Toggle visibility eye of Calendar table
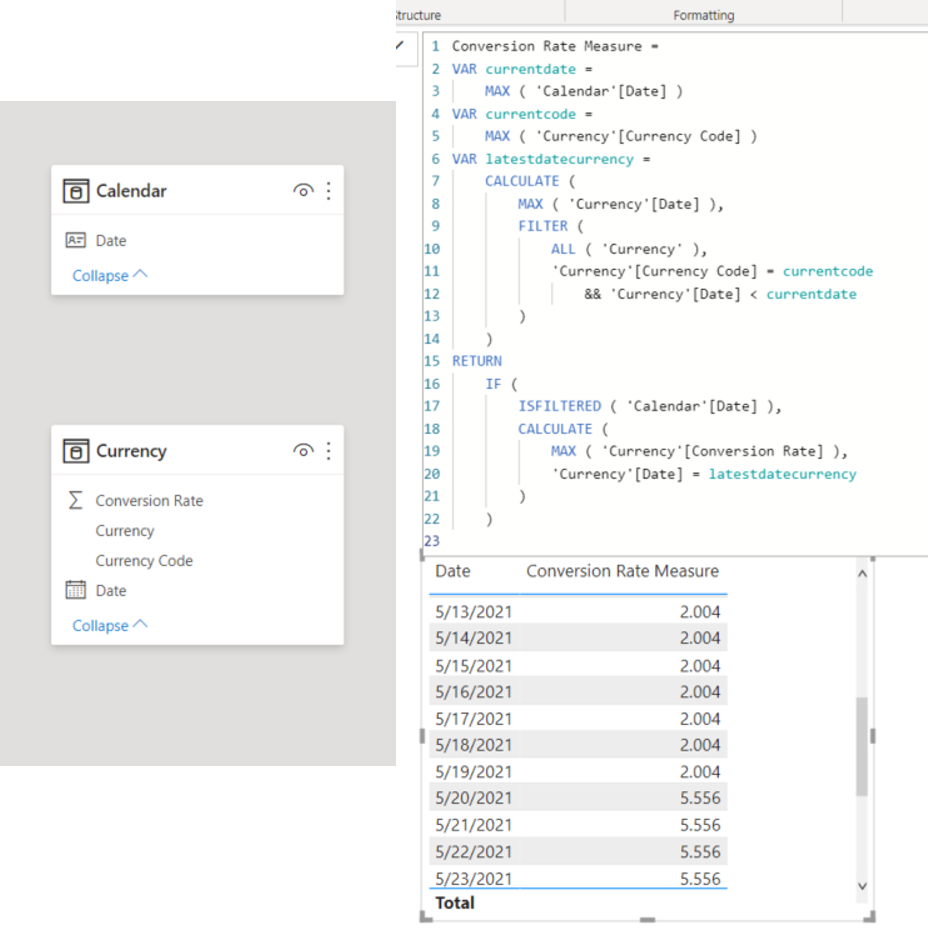The height and width of the screenshot is (945, 928). tap(303, 191)
